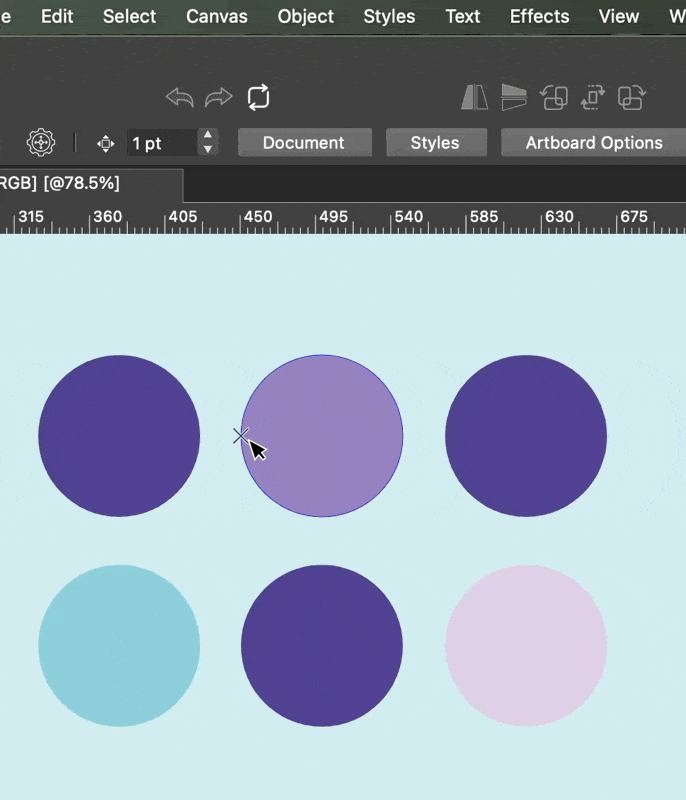
Task: Open the Canvas menu
Action: pos(217,16)
